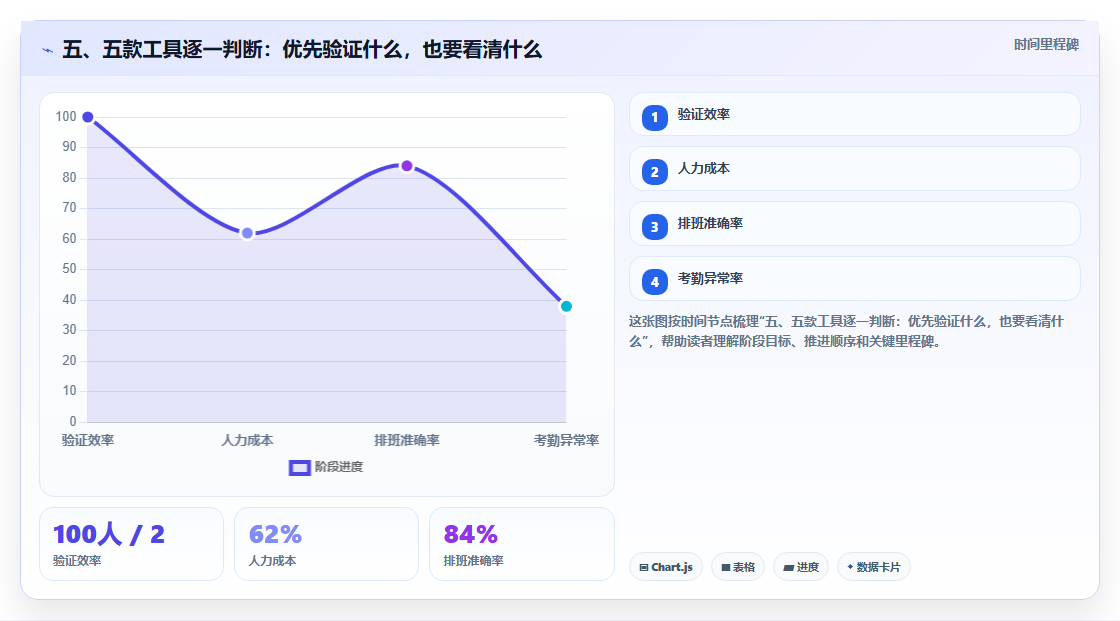Image resolution: width=1120 pixels, height=621 pixels.
Task: Click the description paragraph starting 这张图按时间节点
Action: pos(846,332)
